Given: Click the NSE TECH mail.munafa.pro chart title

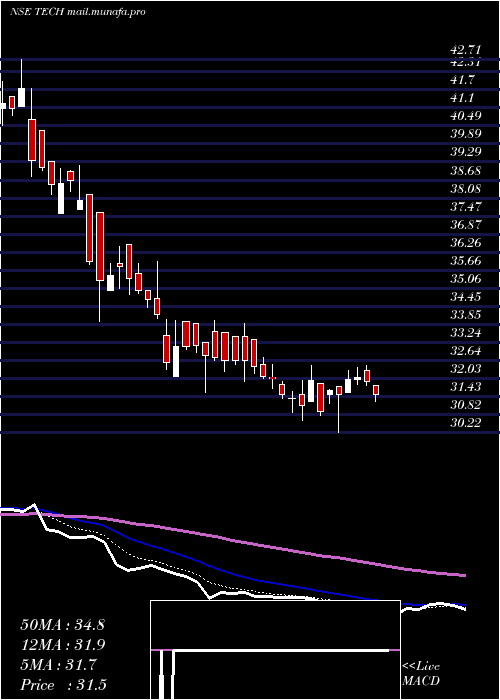Looking at the screenshot, I should [78, 12].
